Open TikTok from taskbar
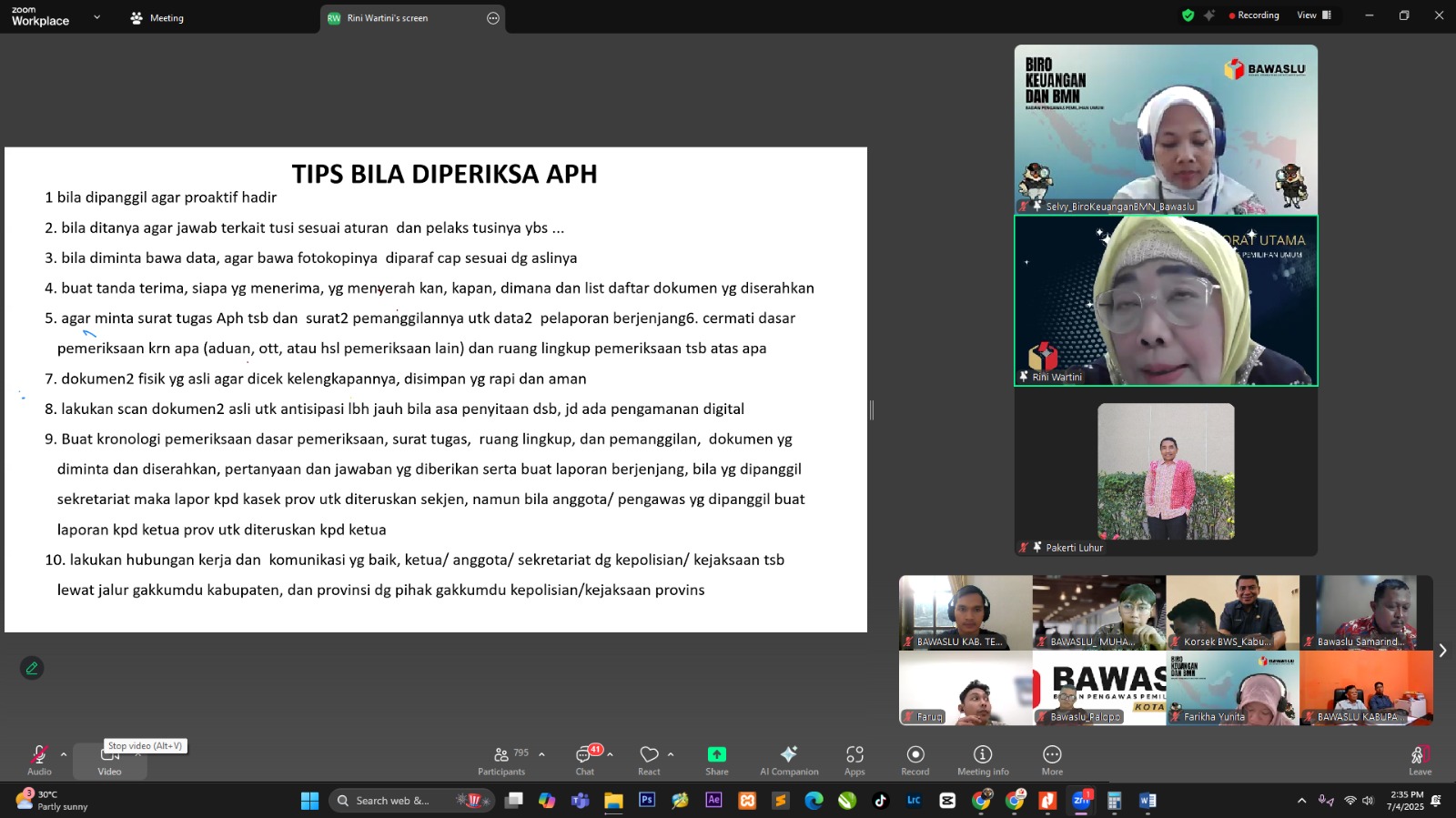 (x=880, y=801)
